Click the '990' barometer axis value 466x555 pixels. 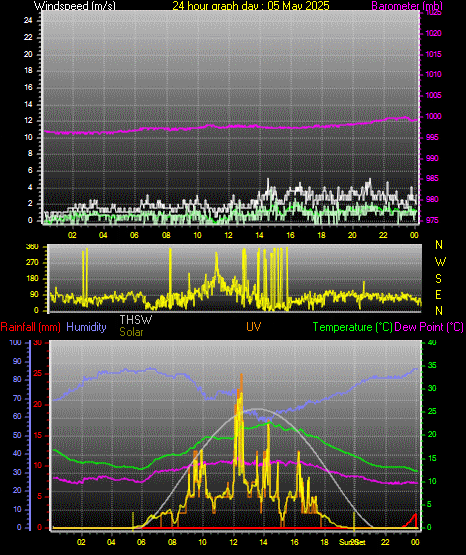[x=432, y=158]
